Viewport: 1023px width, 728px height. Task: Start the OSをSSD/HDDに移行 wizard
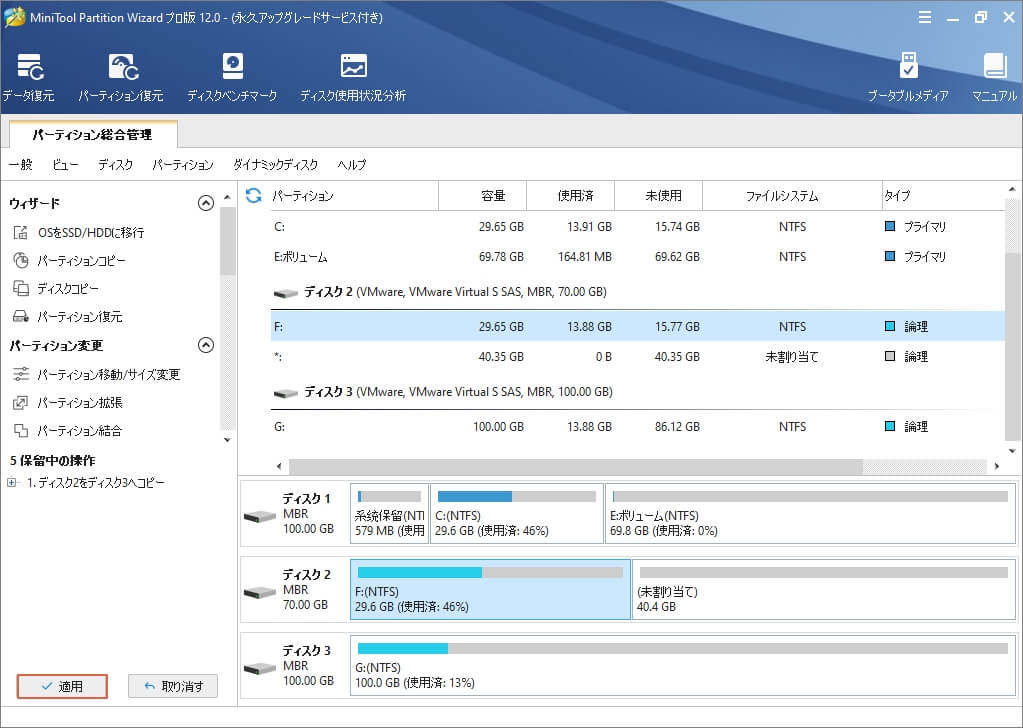(90, 233)
